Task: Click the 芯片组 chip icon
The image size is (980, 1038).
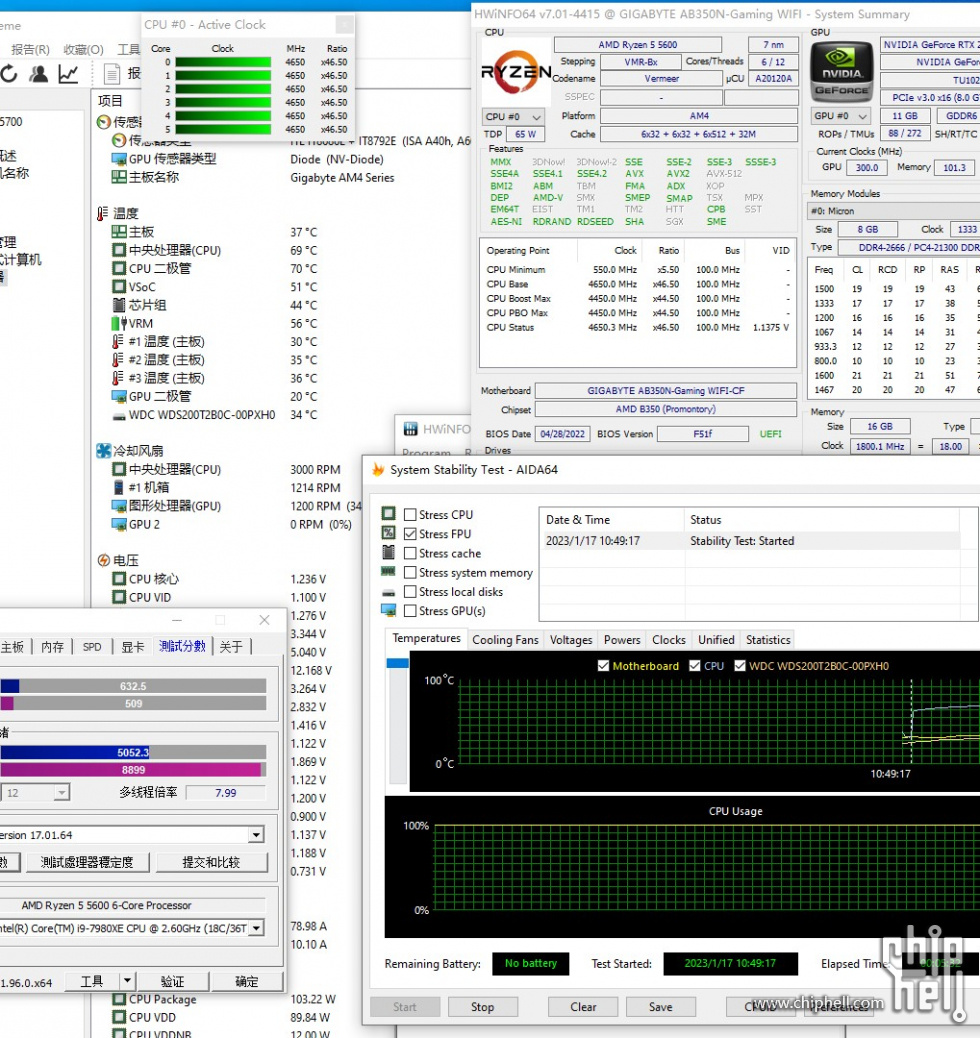Action: click(119, 305)
